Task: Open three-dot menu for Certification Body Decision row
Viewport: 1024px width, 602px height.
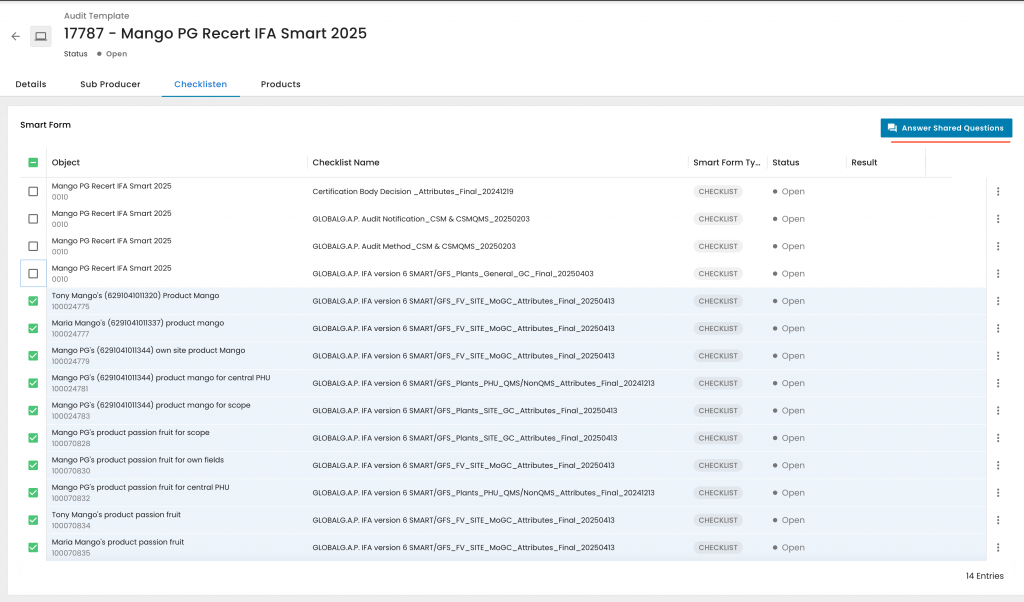Action: click(x=997, y=192)
